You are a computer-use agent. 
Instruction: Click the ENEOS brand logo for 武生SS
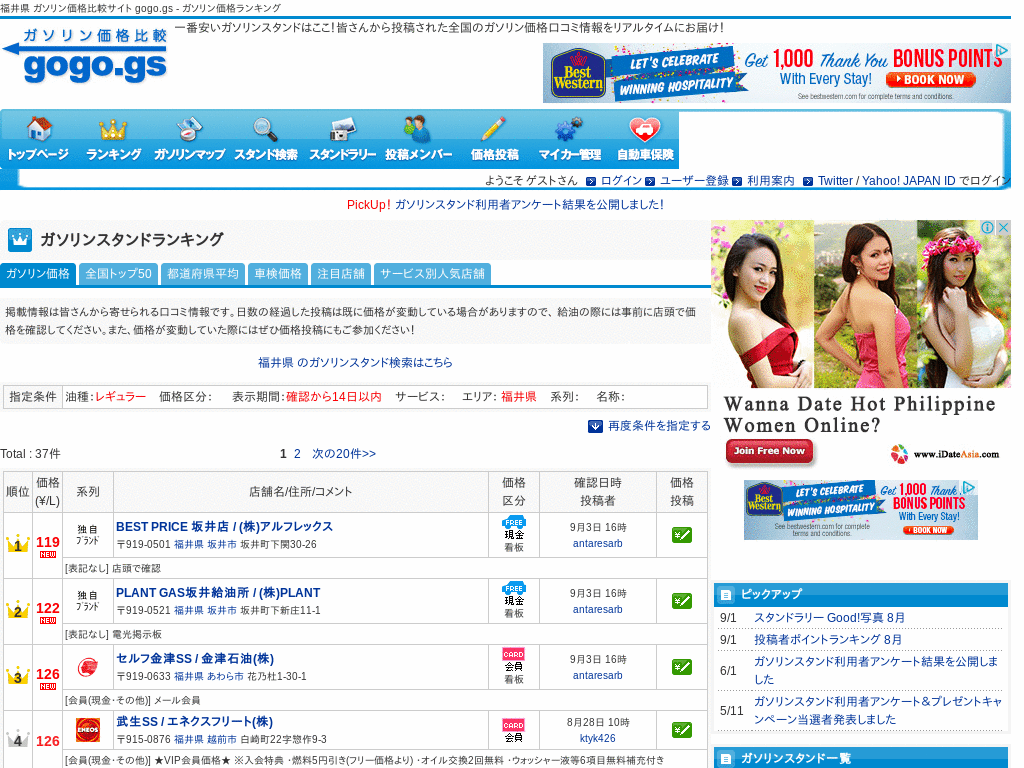(88, 729)
